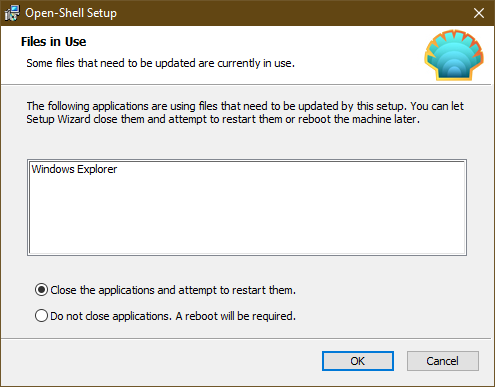Select Windows Explorer in the applications list
This screenshot has height=387, width=495.
tap(74, 169)
